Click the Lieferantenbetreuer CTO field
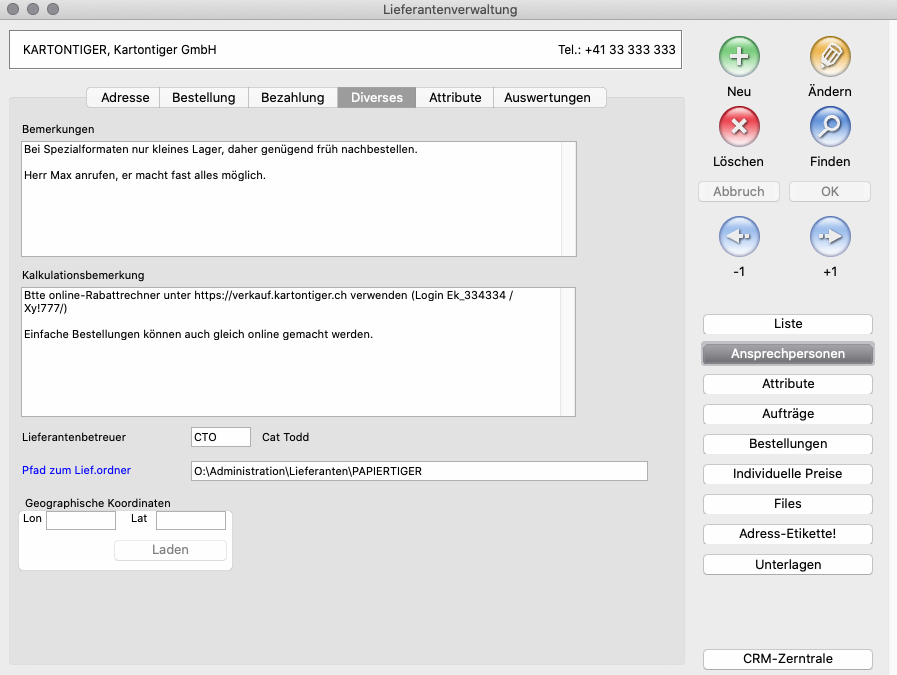This screenshot has height=675, width=897. coord(220,437)
